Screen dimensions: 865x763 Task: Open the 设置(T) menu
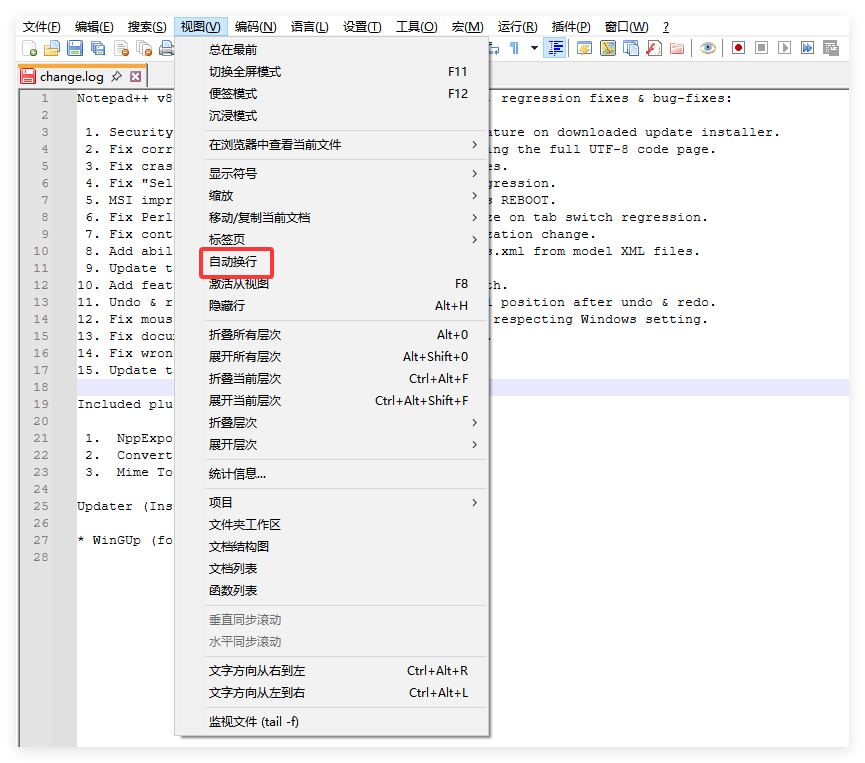coord(362,27)
